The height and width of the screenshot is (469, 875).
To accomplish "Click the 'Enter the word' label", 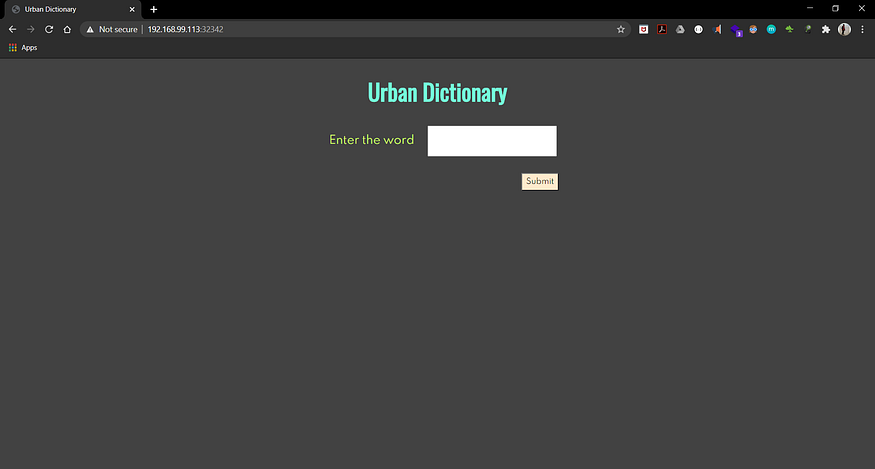I will tap(372, 140).
